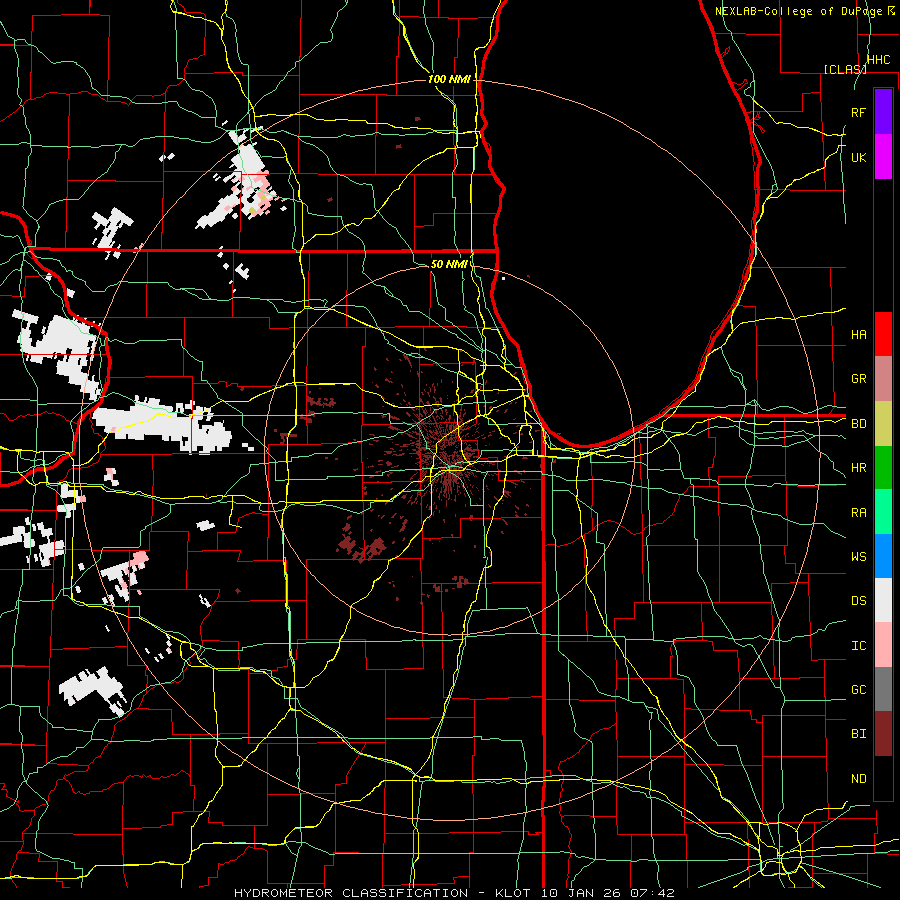Click the RF text label in legend
The image size is (900, 900).
(x=858, y=112)
